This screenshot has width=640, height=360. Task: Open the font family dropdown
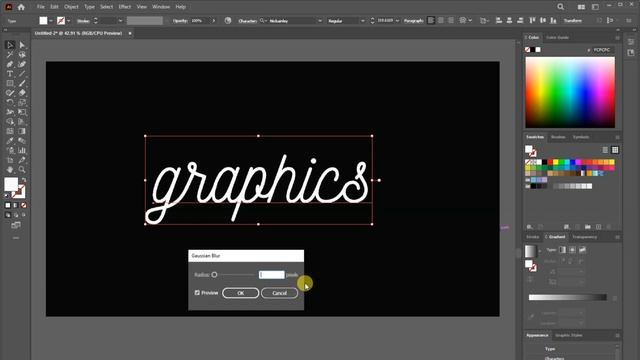320,20
